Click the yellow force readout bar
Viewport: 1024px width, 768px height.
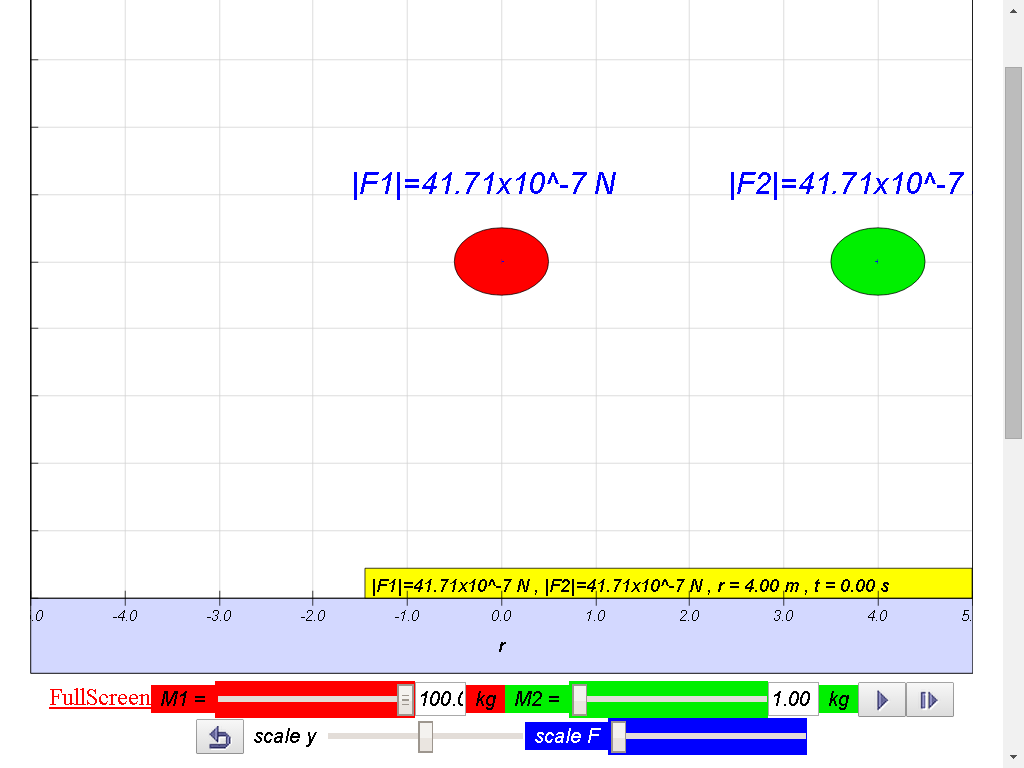click(668, 584)
